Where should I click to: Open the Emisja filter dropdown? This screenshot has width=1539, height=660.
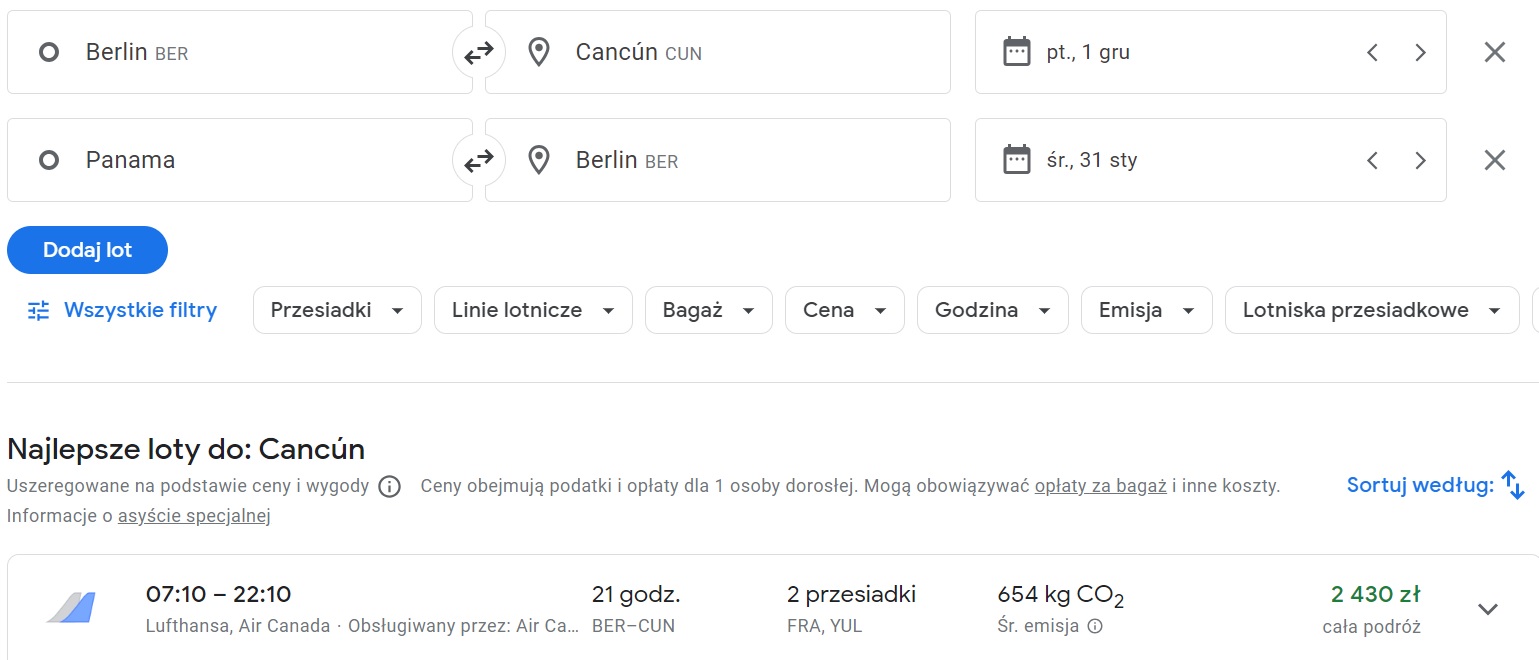1147,310
